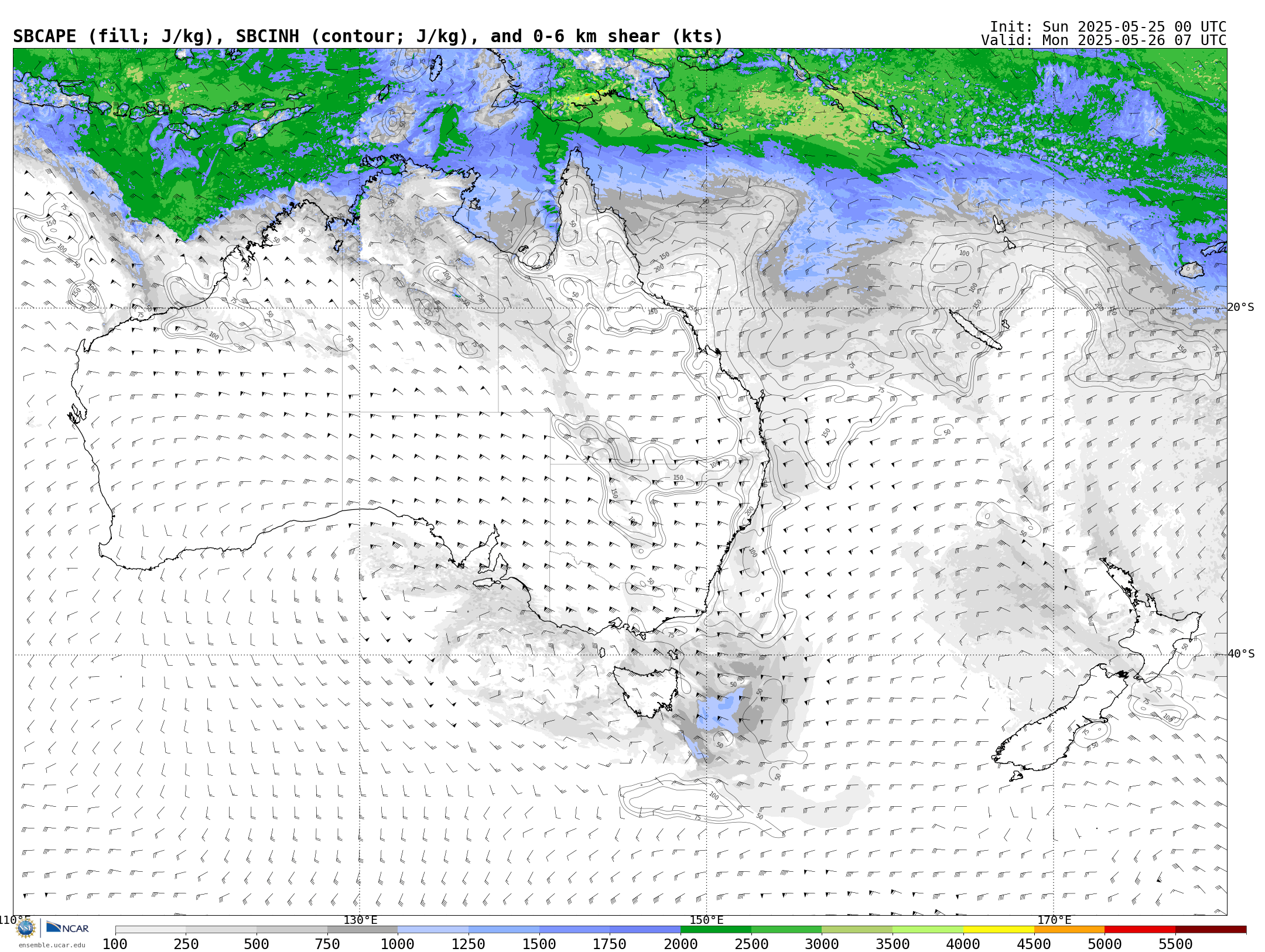Pick the darkest gray 750–1000 colorbar swatch
The image size is (1265, 952).
point(363,930)
